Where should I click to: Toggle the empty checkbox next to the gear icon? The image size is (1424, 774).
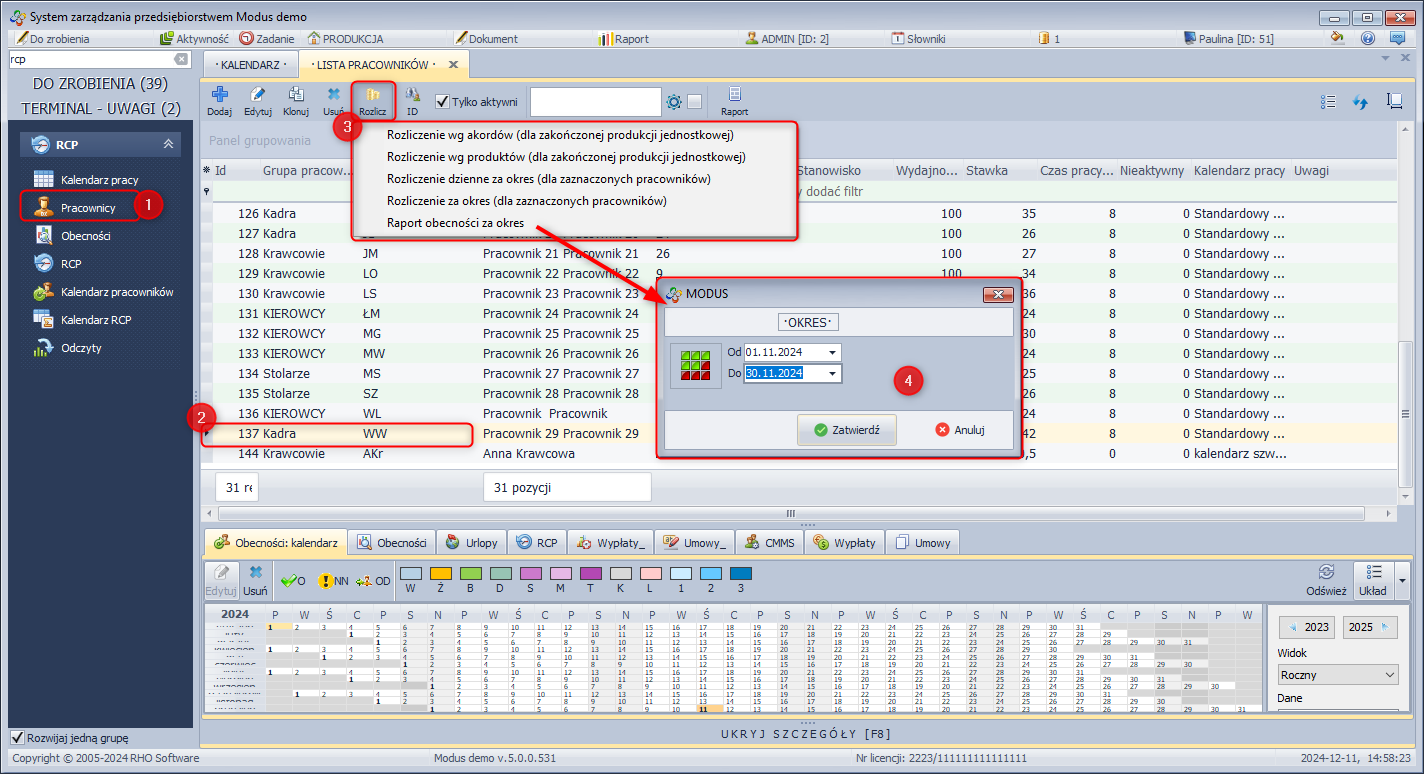point(694,102)
